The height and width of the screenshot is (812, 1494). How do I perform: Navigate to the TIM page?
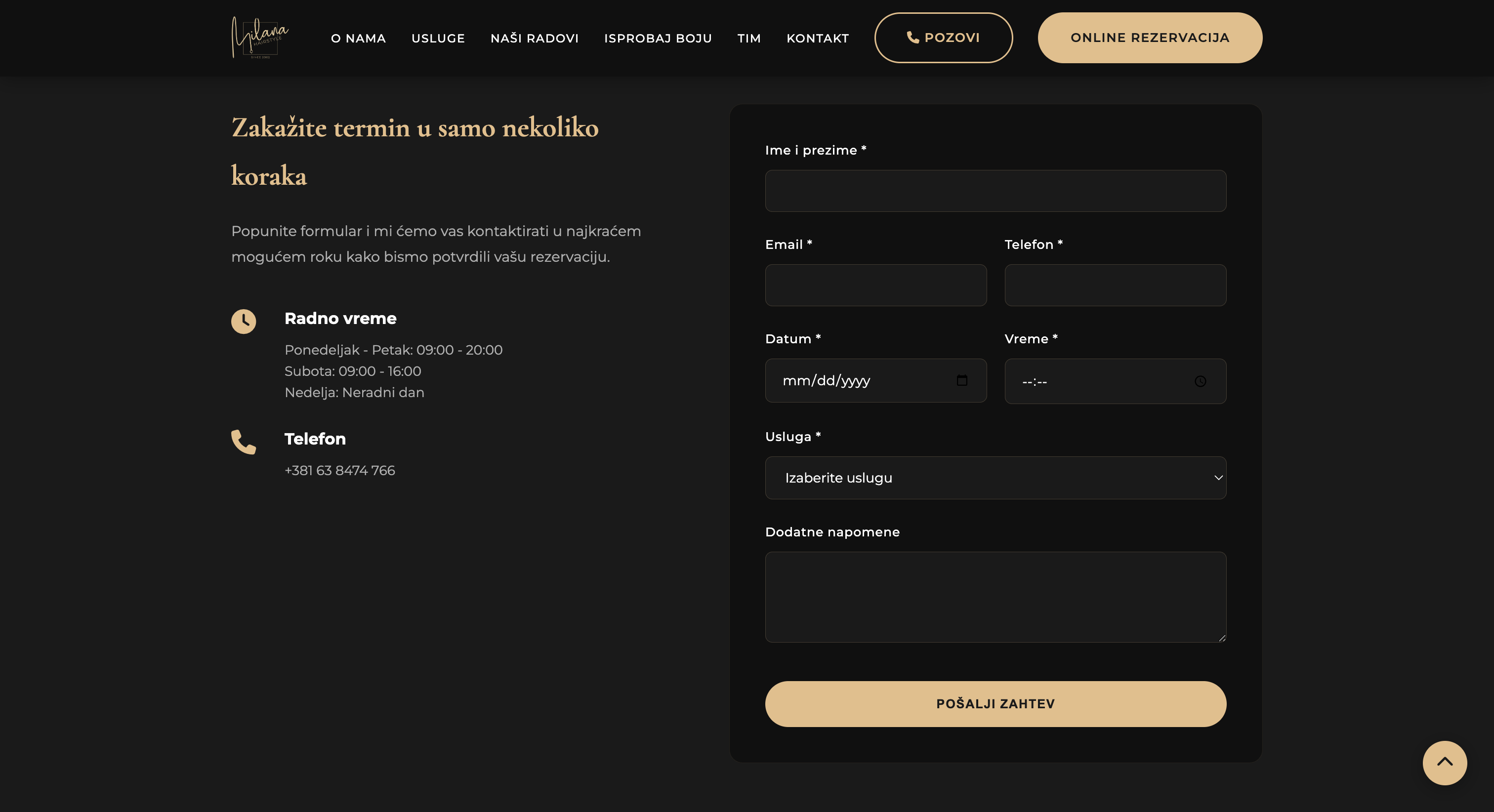(749, 39)
